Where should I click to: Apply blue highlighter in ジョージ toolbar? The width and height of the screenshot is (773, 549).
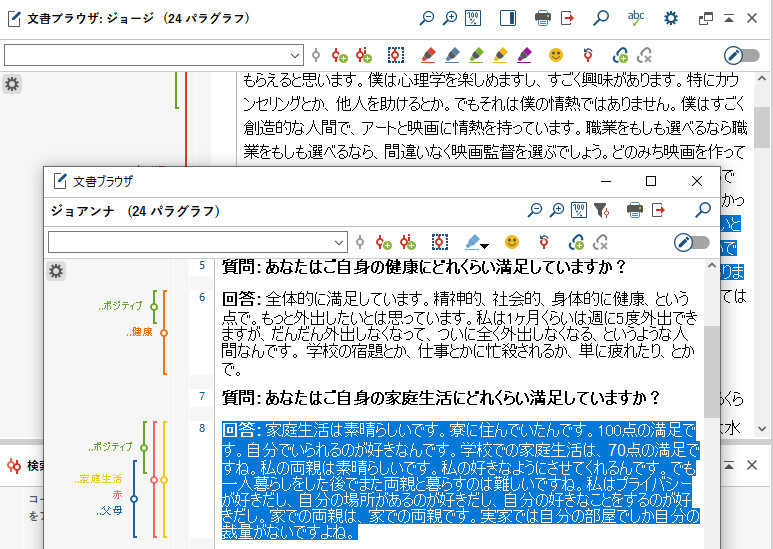(x=452, y=55)
